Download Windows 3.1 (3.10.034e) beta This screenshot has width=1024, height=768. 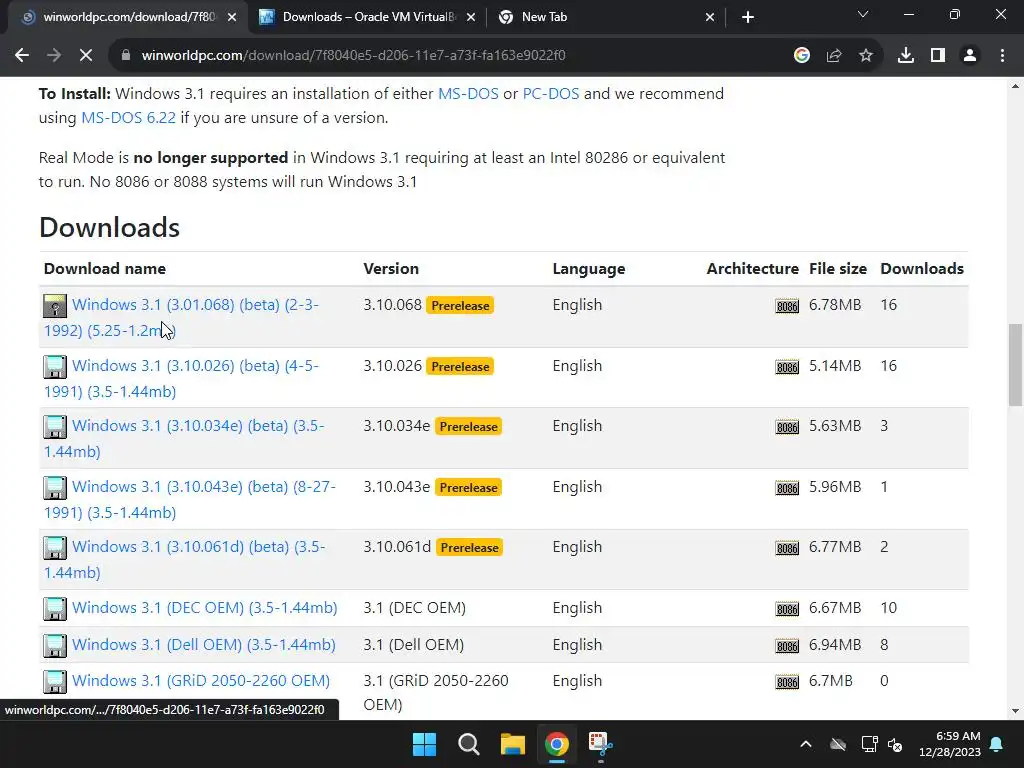click(184, 438)
